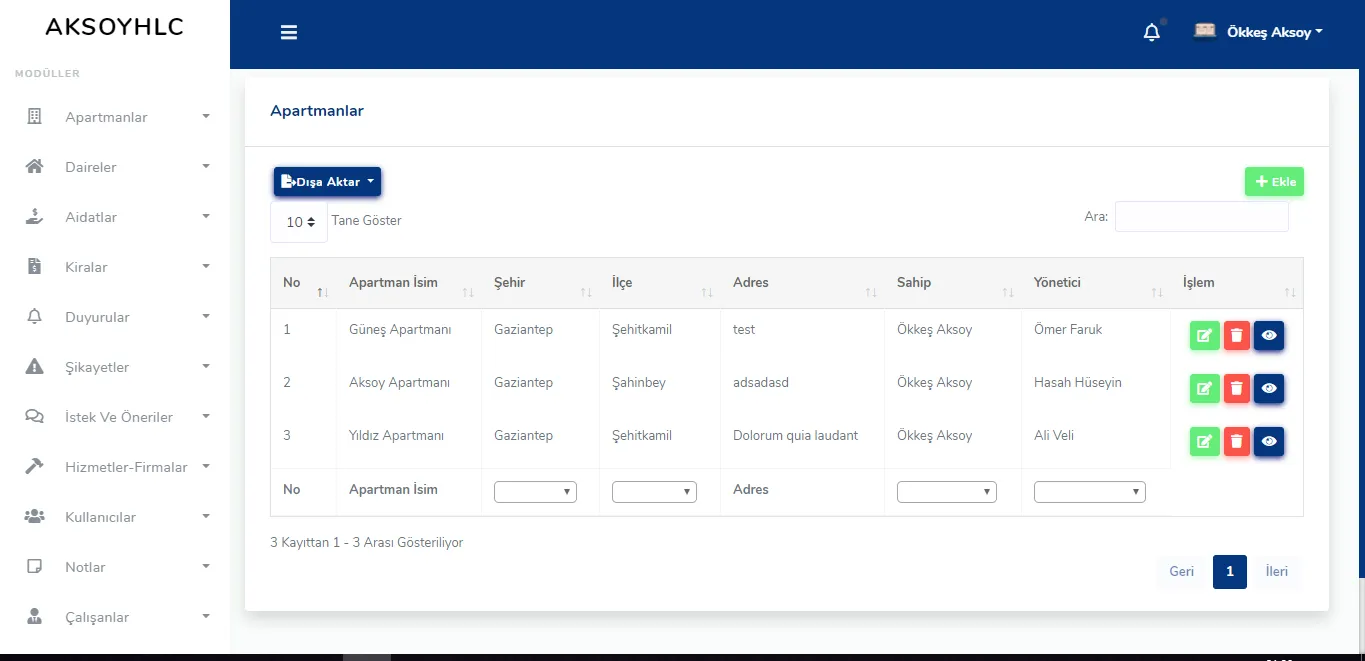Expand the Duyurular sidebar menu
This screenshot has height=661, width=1365.
click(115, 317)
